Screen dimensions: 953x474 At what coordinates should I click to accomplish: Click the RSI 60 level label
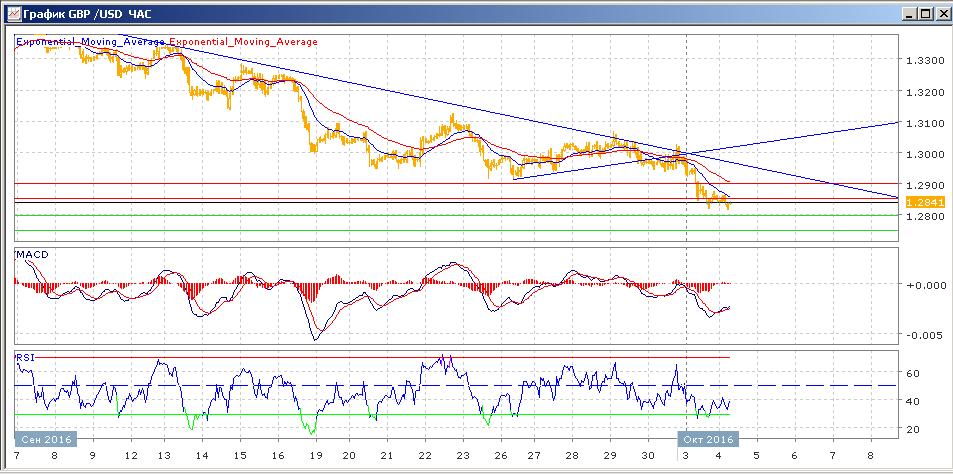tap(913, 372)
